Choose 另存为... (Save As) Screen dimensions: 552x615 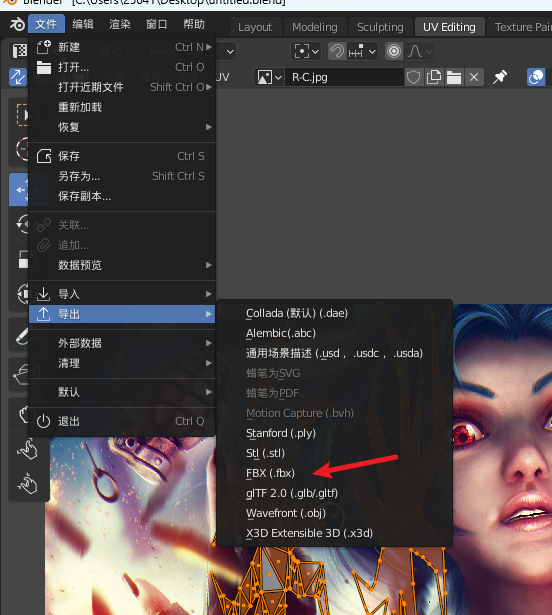tap(122, 176)
